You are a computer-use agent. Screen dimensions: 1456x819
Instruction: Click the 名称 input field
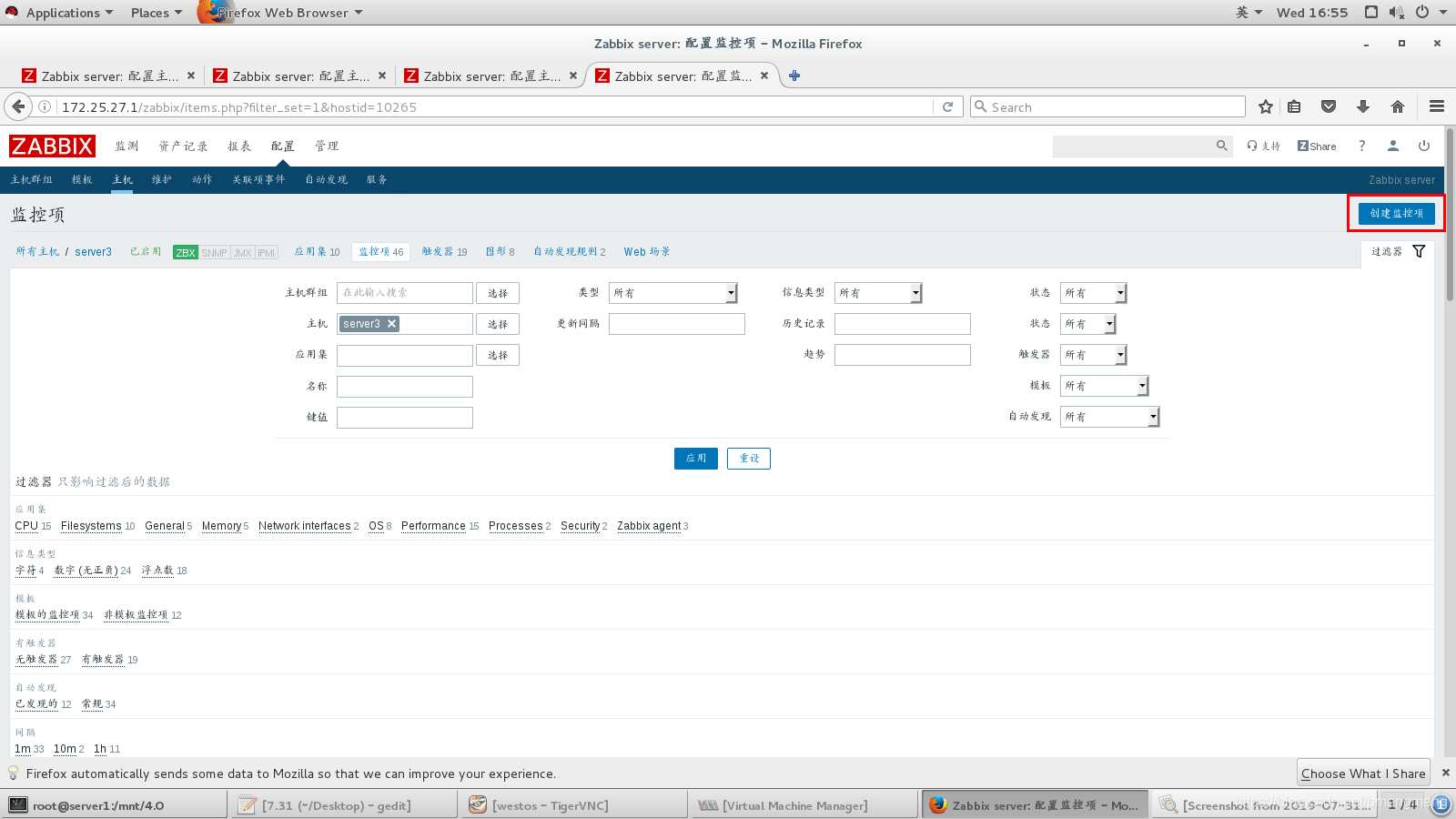[405, 387]
